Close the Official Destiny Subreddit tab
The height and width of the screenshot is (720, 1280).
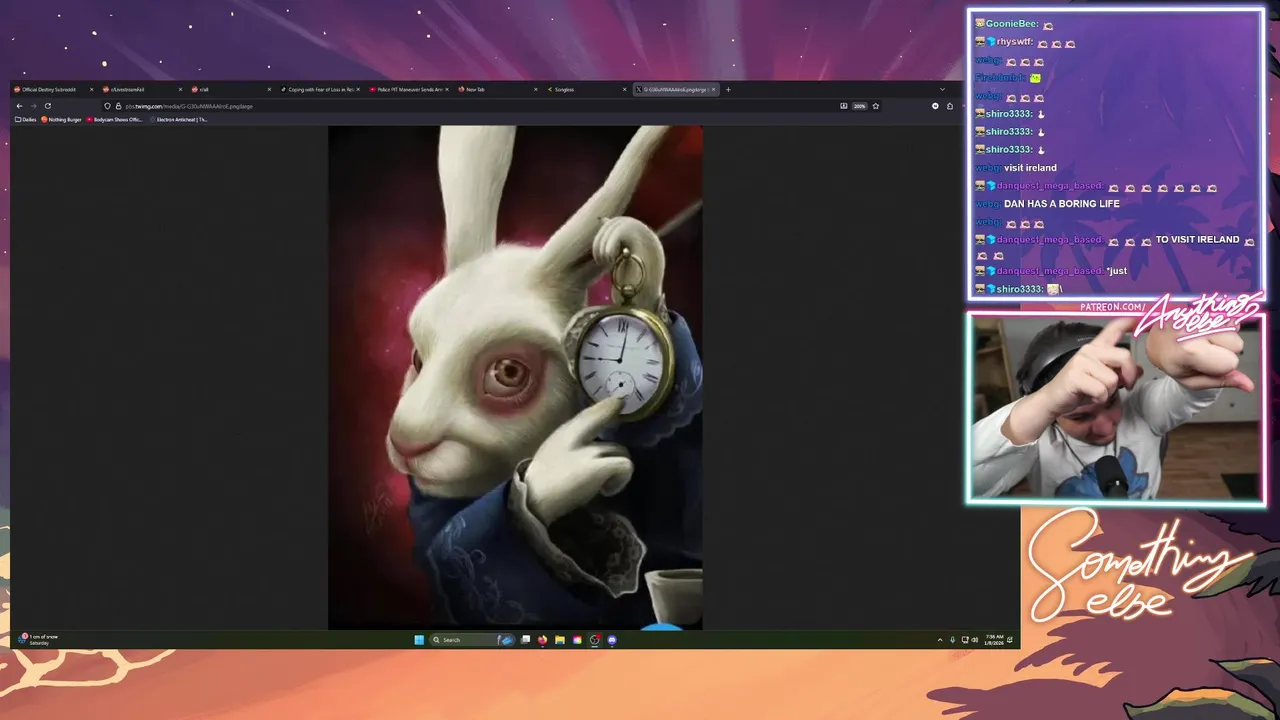(x=91, y=89)
